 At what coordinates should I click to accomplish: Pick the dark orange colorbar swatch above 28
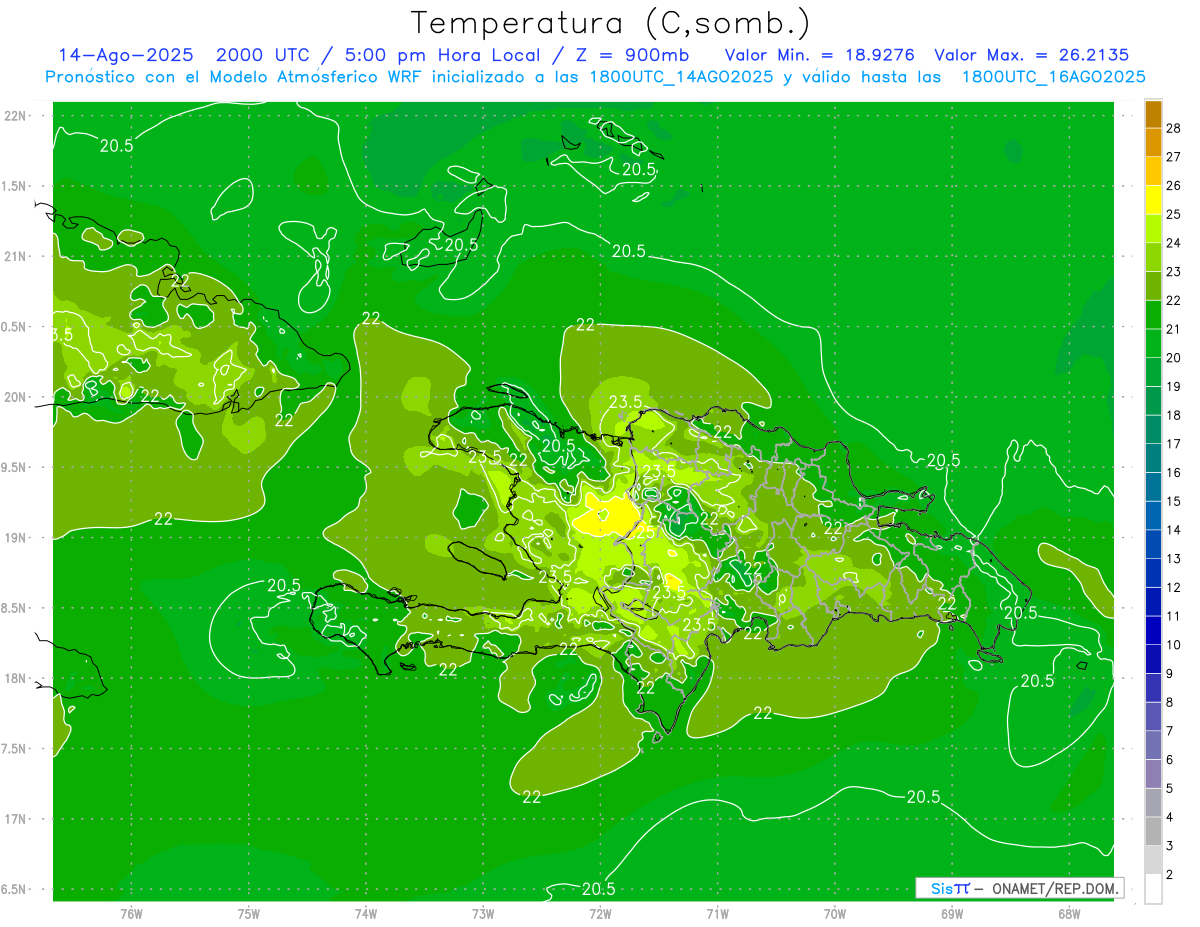[1153, 114]
